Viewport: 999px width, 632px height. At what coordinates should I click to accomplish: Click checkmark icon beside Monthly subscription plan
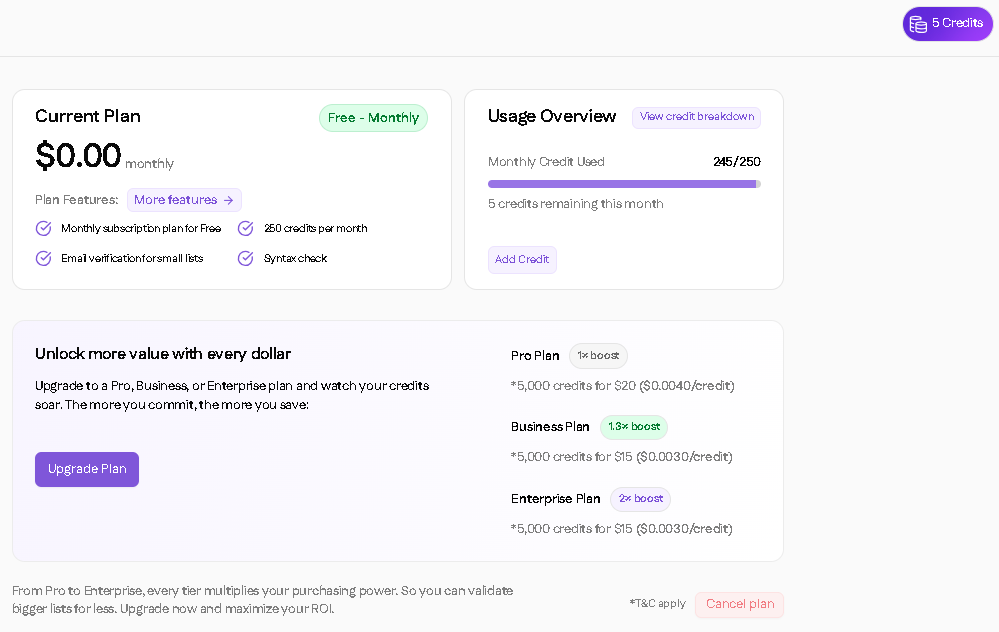tap(44, 228)
